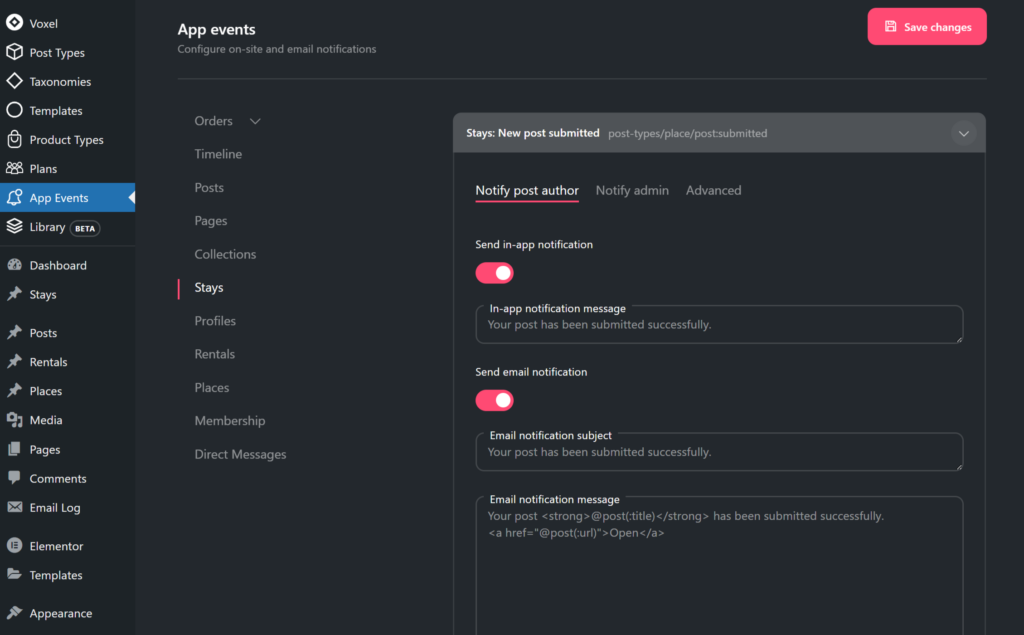Screen dimensions: 1024x635
Task: Click the Voxel logo icon
Action: [x=15, y=23]
